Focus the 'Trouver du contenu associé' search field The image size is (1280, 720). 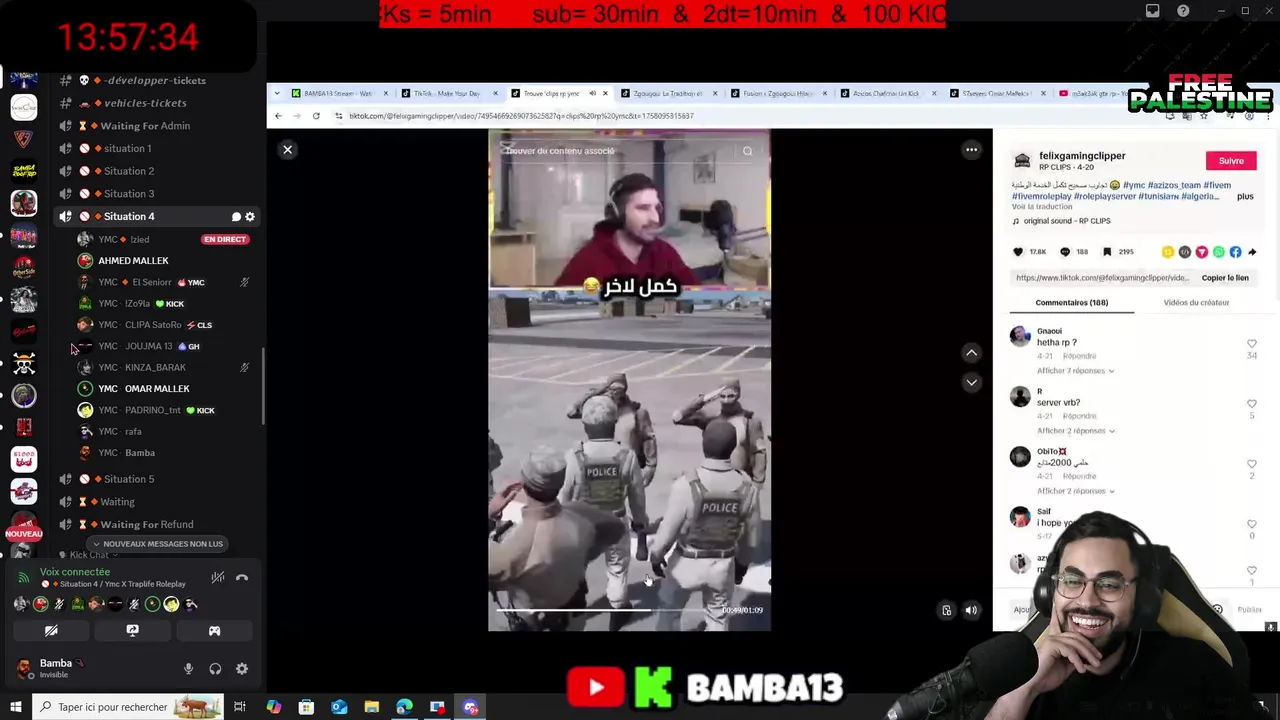[620, 151]
